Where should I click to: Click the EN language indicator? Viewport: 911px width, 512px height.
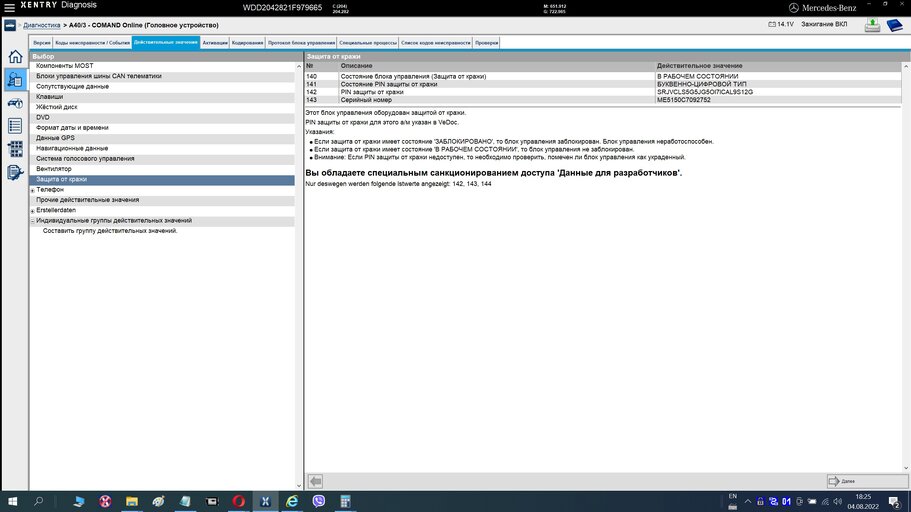tap(733, 496)
